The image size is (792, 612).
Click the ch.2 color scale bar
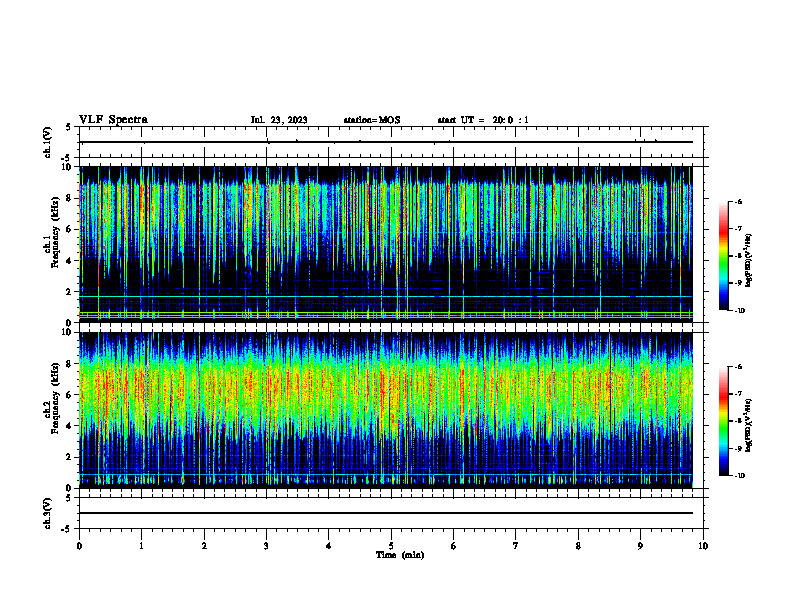click(723, 421)
